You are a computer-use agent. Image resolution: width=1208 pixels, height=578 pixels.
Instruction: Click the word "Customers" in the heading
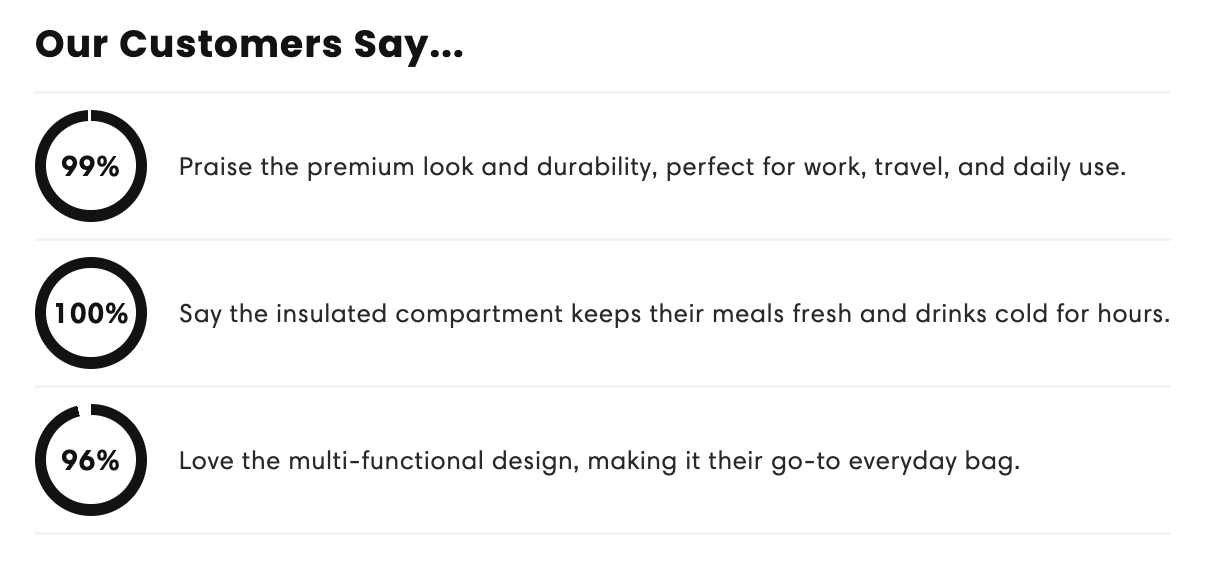[x=230, y=45]
